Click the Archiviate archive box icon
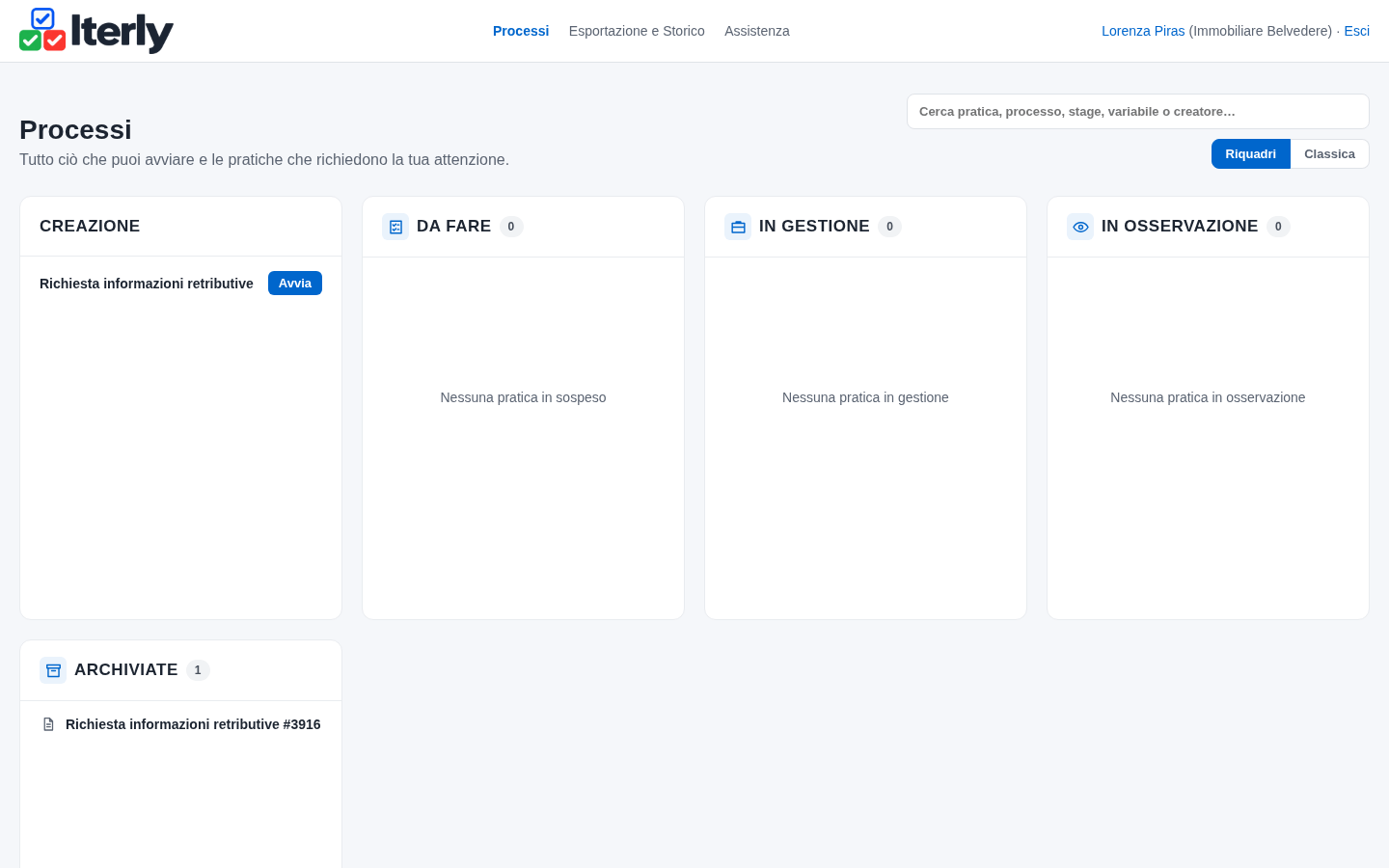The image size is (1389, 868). tap(53, 670)
